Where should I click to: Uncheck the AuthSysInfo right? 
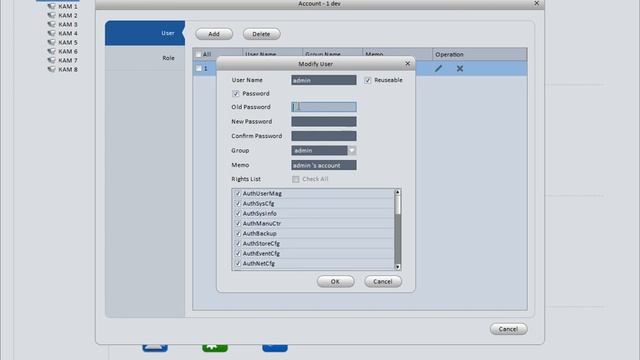(x=238, y=213)
